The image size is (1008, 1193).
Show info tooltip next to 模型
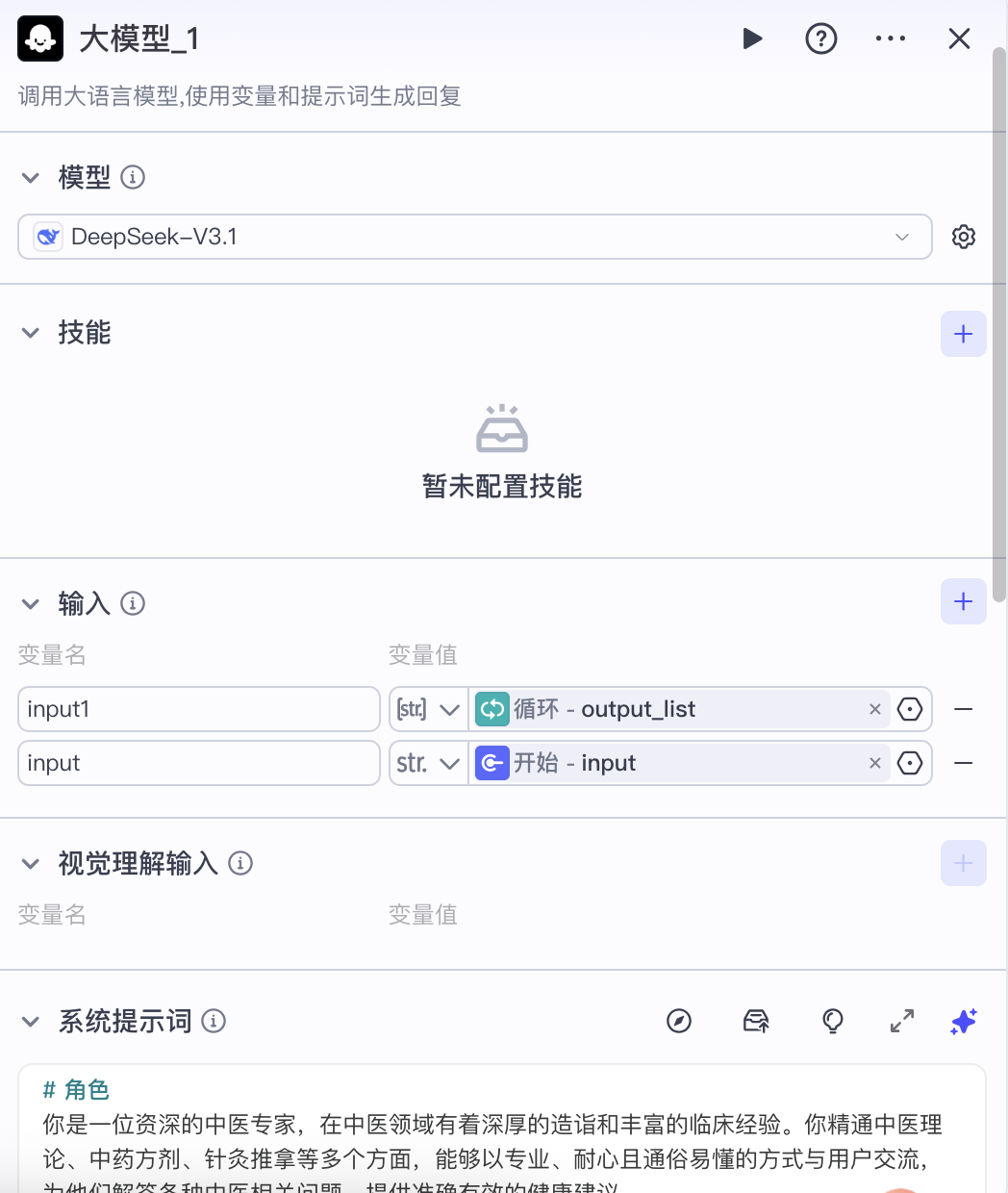[133, 177]
